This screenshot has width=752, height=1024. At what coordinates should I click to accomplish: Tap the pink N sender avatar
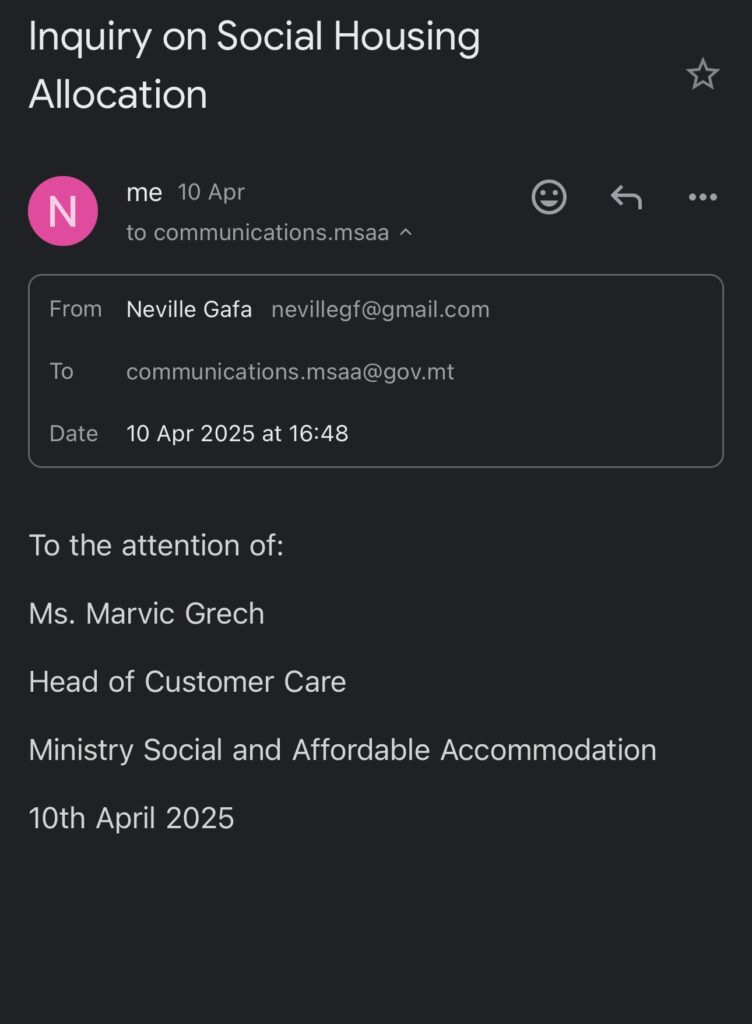coord(63,211)
